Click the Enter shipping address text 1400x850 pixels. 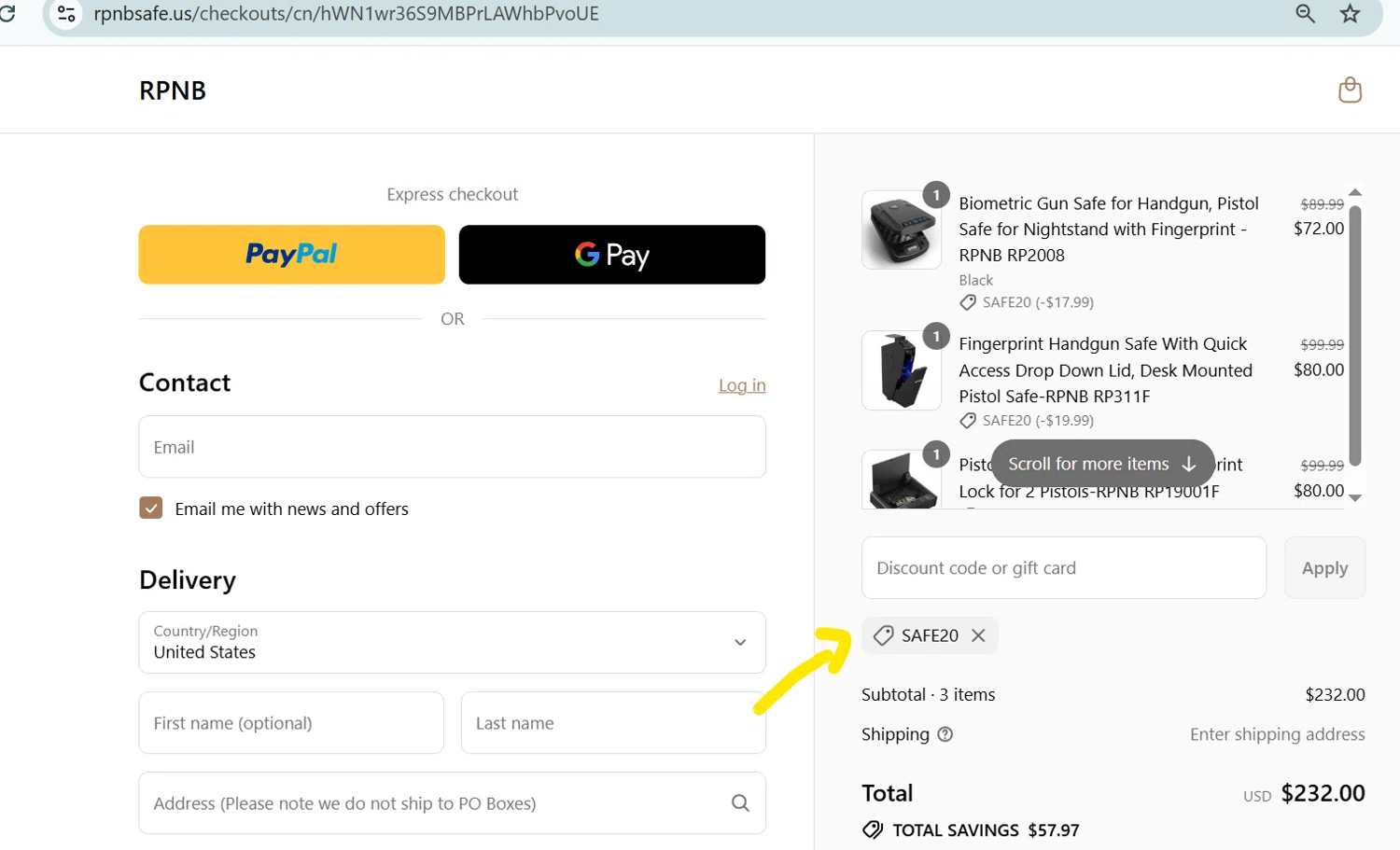click(1277, 734)
